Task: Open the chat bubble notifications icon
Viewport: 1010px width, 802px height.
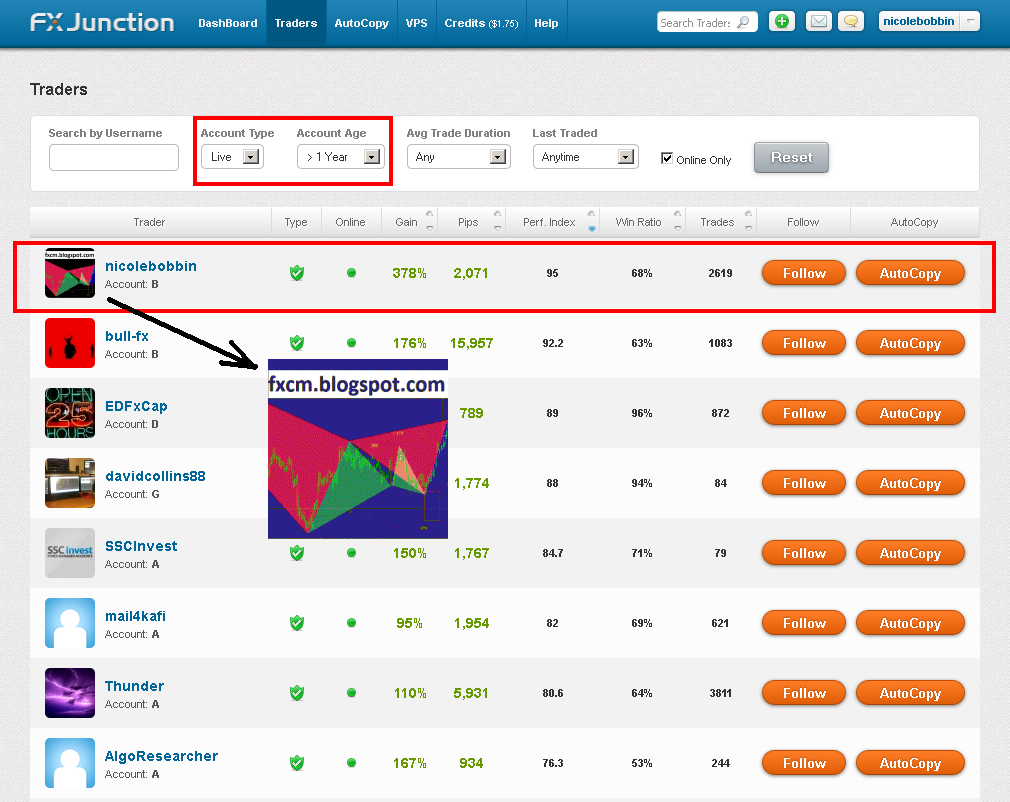Action: [851, 21]
